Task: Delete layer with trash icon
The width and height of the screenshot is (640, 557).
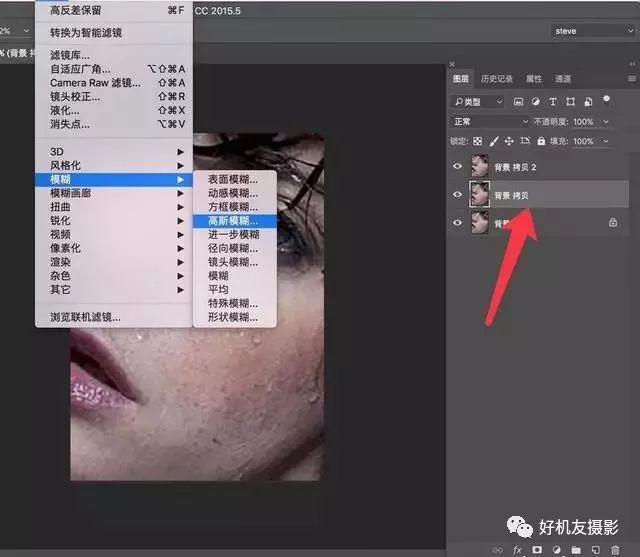Action: coord(615,550)
